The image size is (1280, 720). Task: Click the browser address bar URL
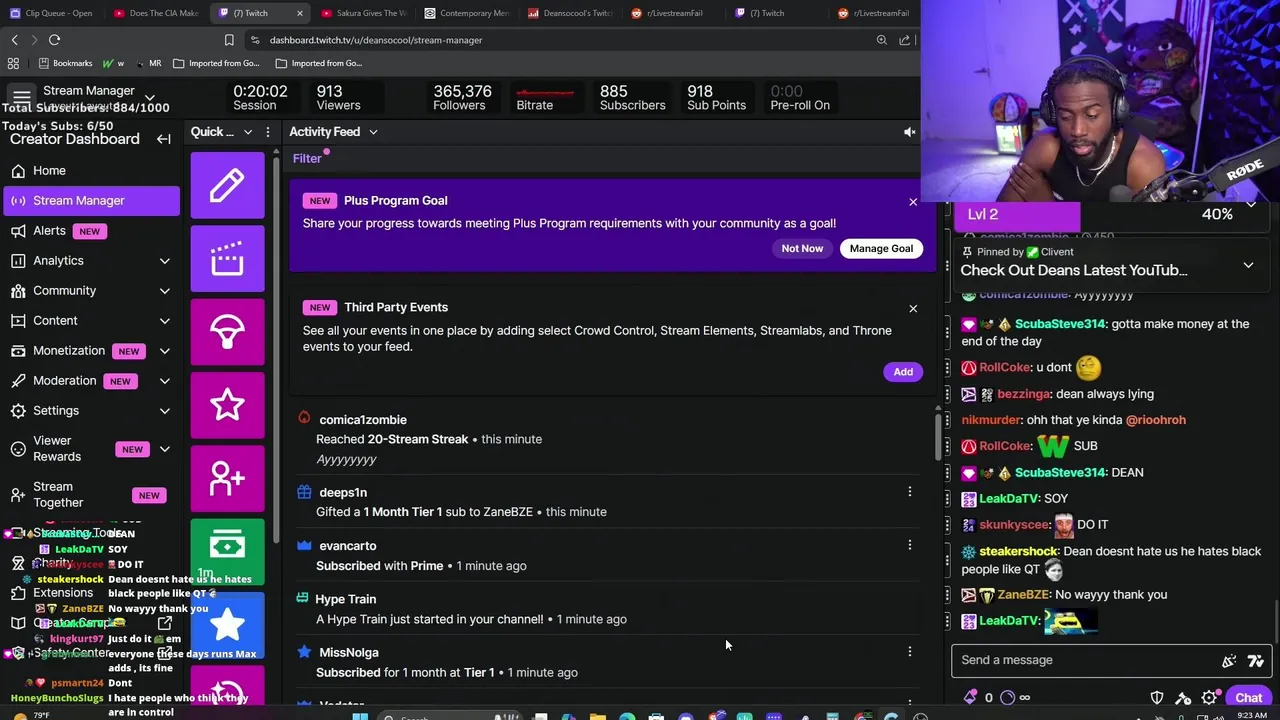pos(376,40)
